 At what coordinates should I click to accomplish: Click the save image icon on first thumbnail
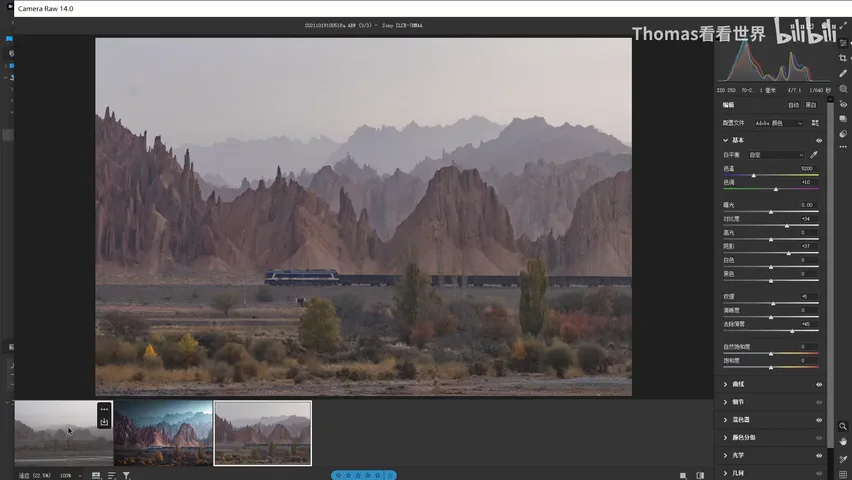tap(104, 422)
